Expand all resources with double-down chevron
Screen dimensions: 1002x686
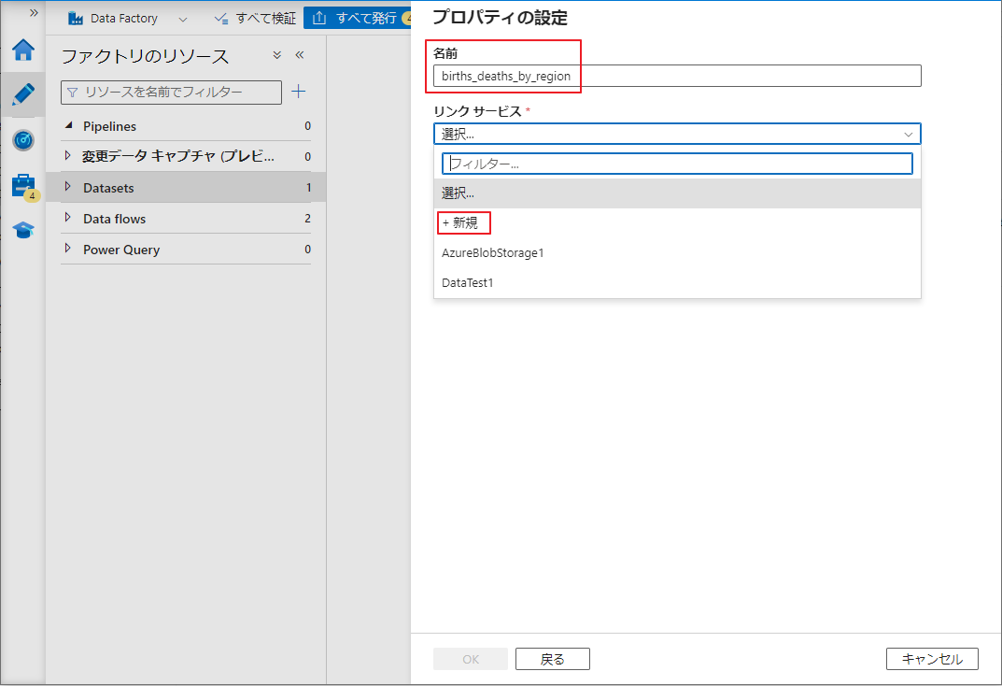click(x=277, y=55)
